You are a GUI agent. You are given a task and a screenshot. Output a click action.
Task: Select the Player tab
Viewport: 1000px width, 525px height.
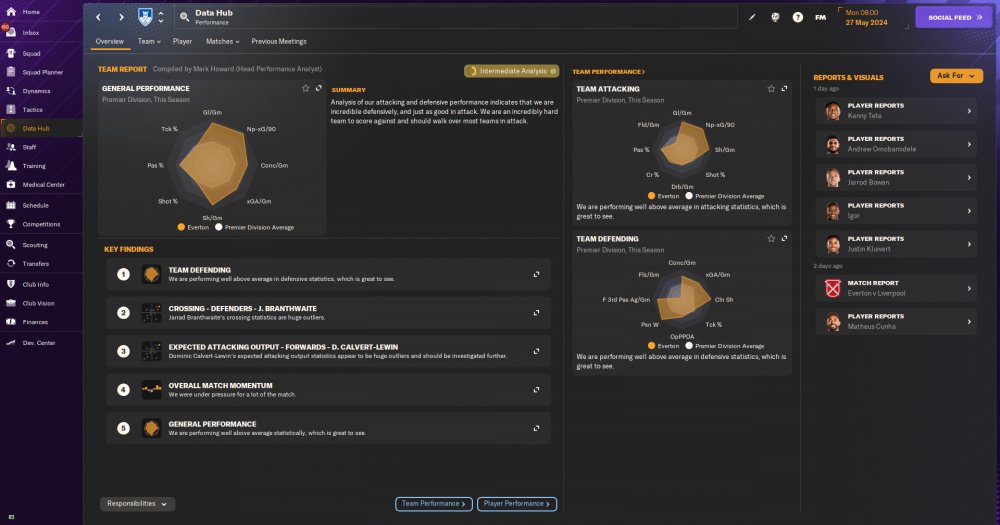(x=182, y=41)
